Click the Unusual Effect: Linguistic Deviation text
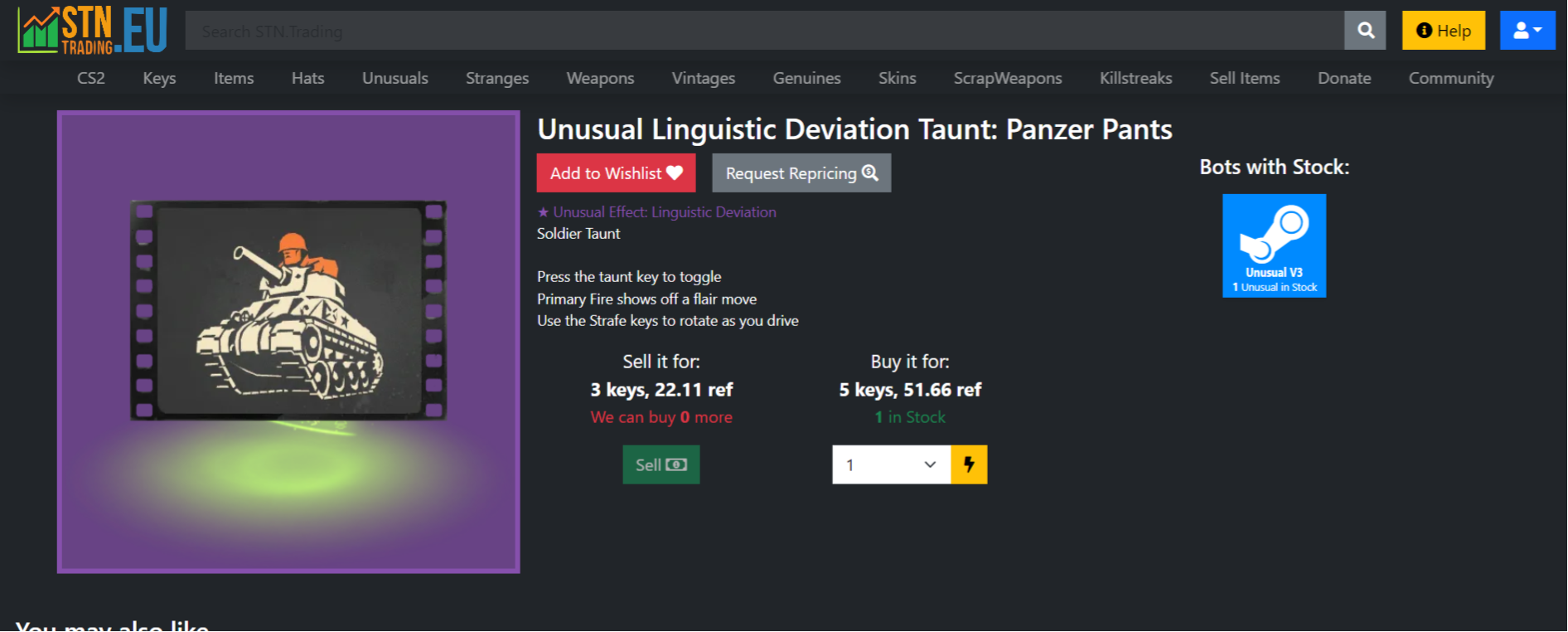Viewport: 1568px width, 632px height. [x=656, y=212]
